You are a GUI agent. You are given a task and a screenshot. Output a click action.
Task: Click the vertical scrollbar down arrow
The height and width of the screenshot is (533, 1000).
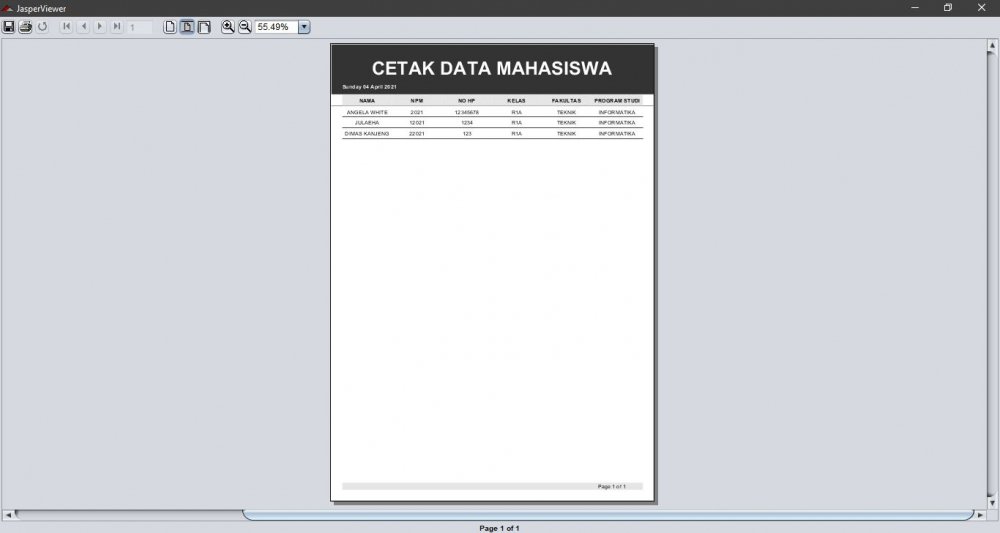992,503
